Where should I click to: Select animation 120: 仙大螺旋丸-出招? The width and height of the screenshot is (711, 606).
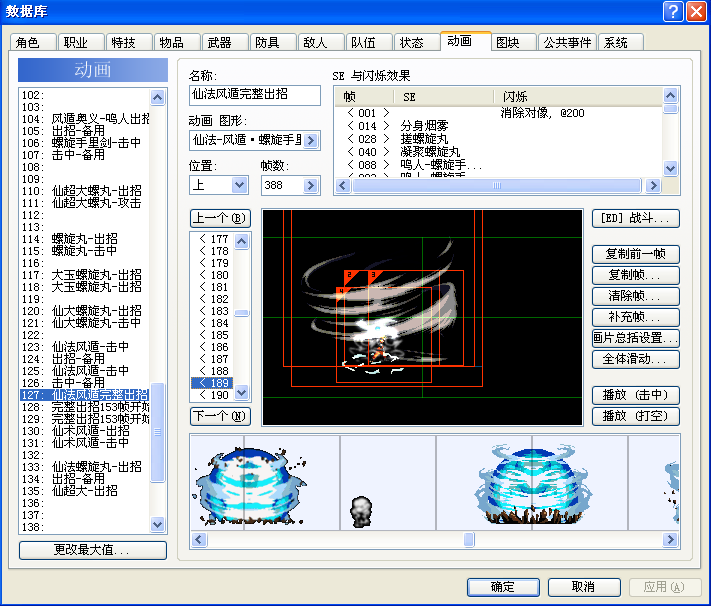pos(86,311)
